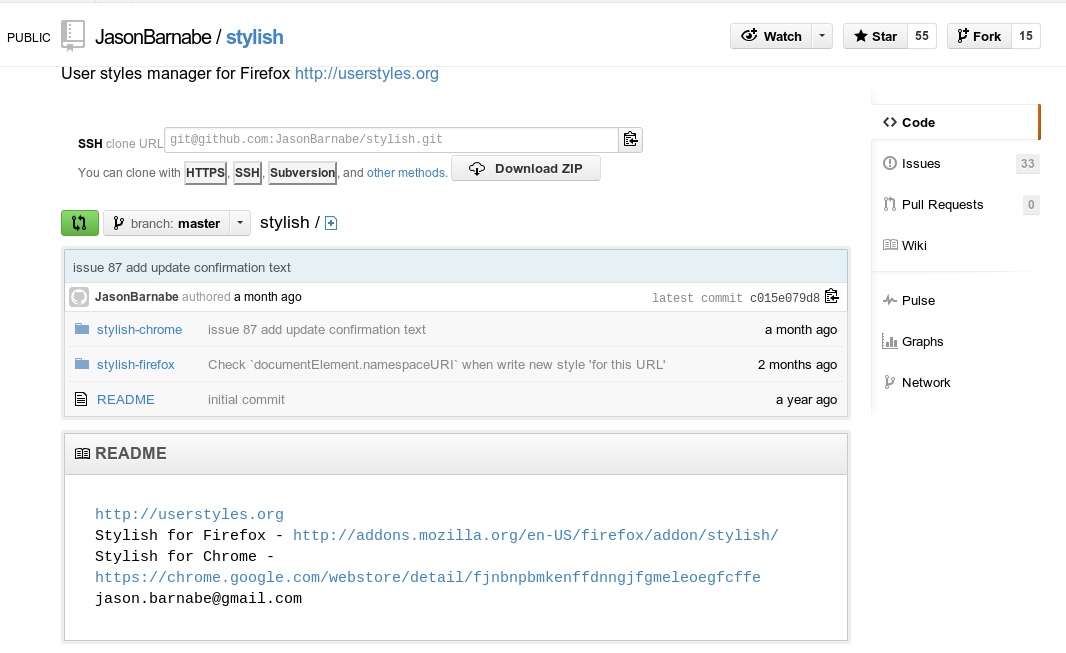Open the Watch options dropdown arrow

[822, 36]
